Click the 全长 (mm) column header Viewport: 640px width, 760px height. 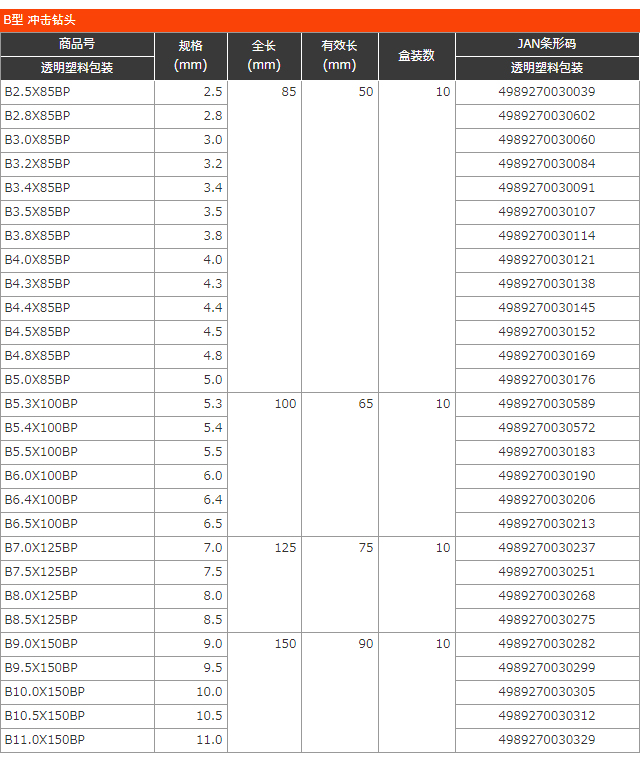(264, 56)
